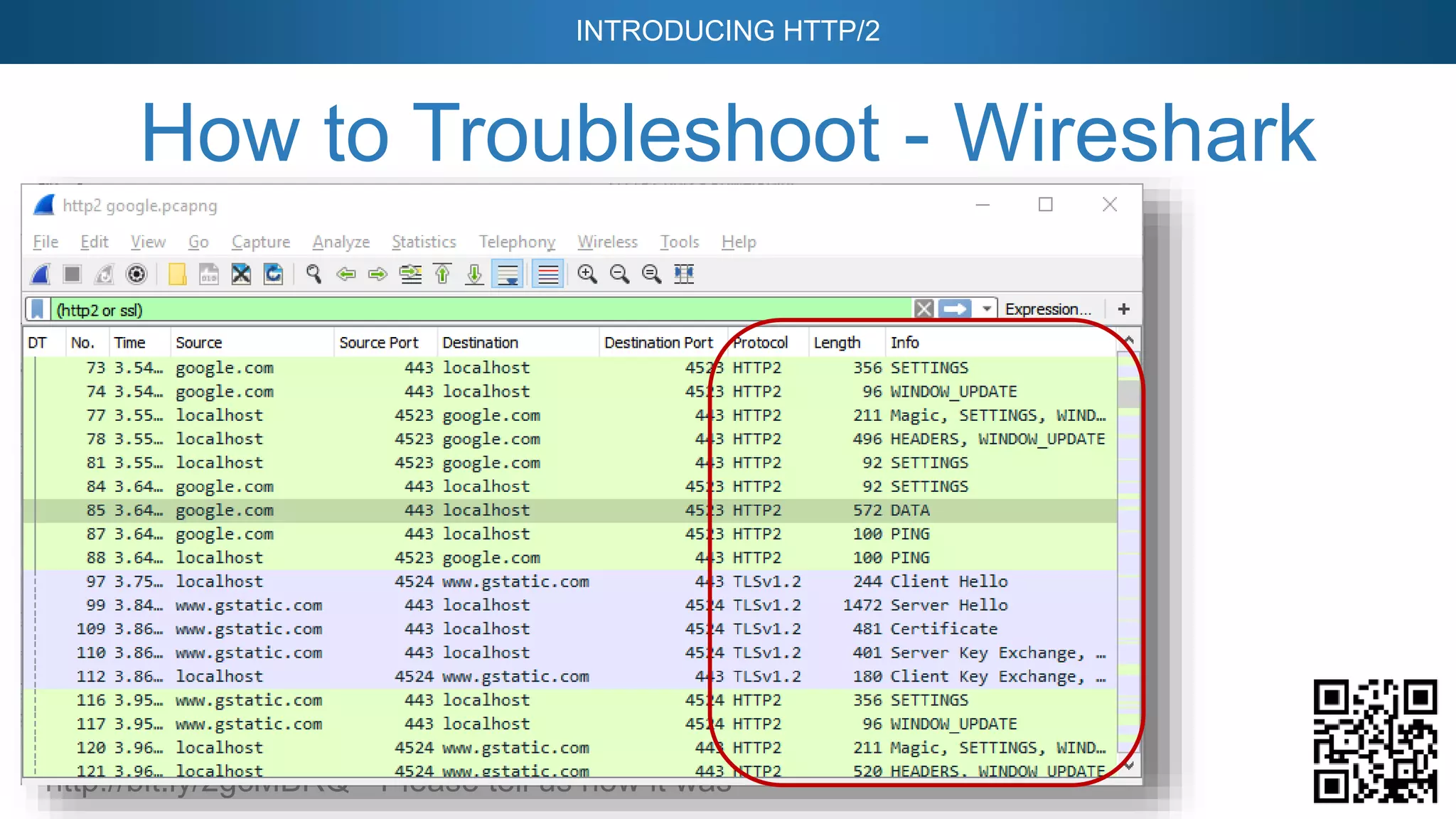Select packet 110 Server Key Exchange row
The height and width of the screenshot is (819, 1456).
[570, 653]
